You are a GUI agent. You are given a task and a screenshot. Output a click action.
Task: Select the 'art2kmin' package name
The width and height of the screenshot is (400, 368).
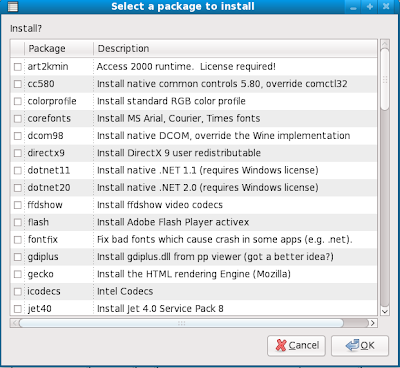(48, 67)
